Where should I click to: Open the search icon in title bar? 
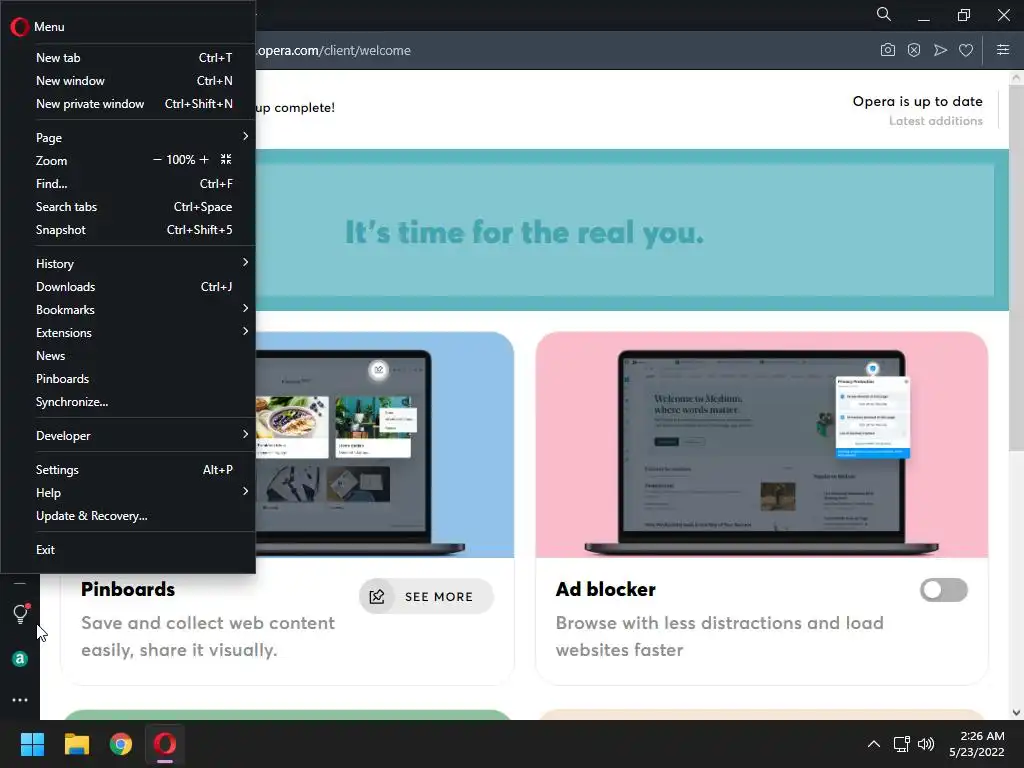click(x=884, y=14)
